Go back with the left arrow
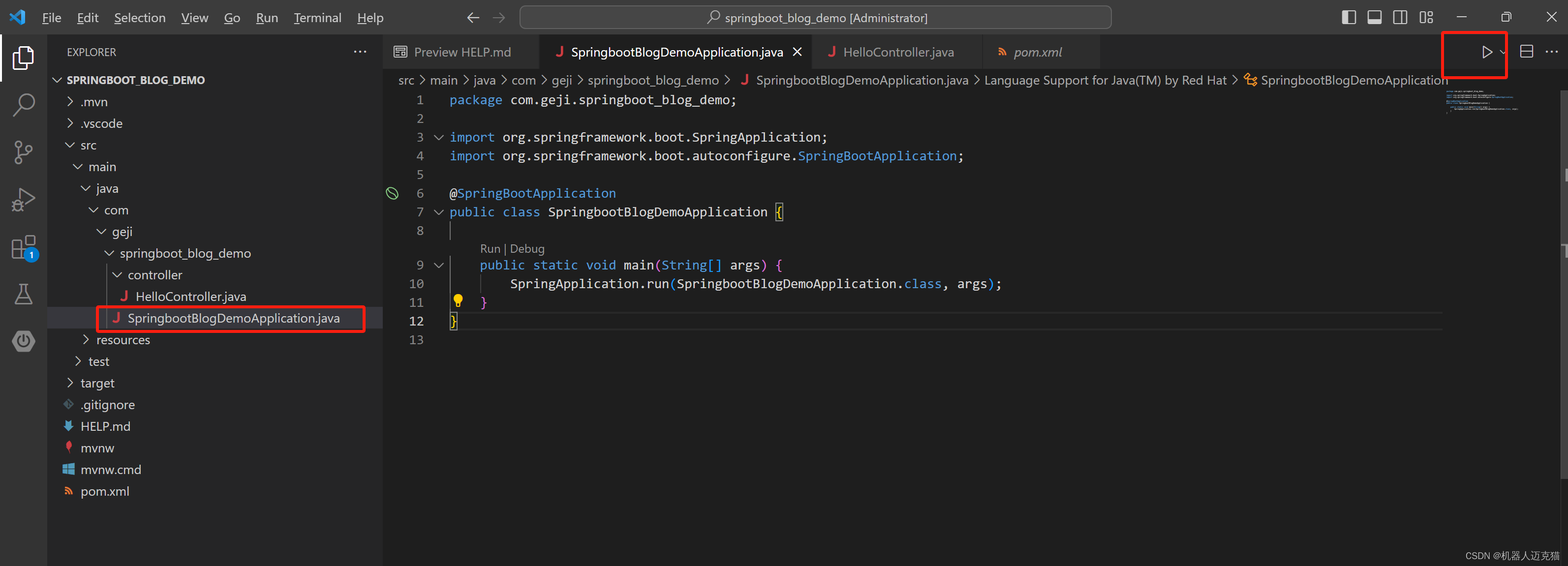 (x=473, y=18)
